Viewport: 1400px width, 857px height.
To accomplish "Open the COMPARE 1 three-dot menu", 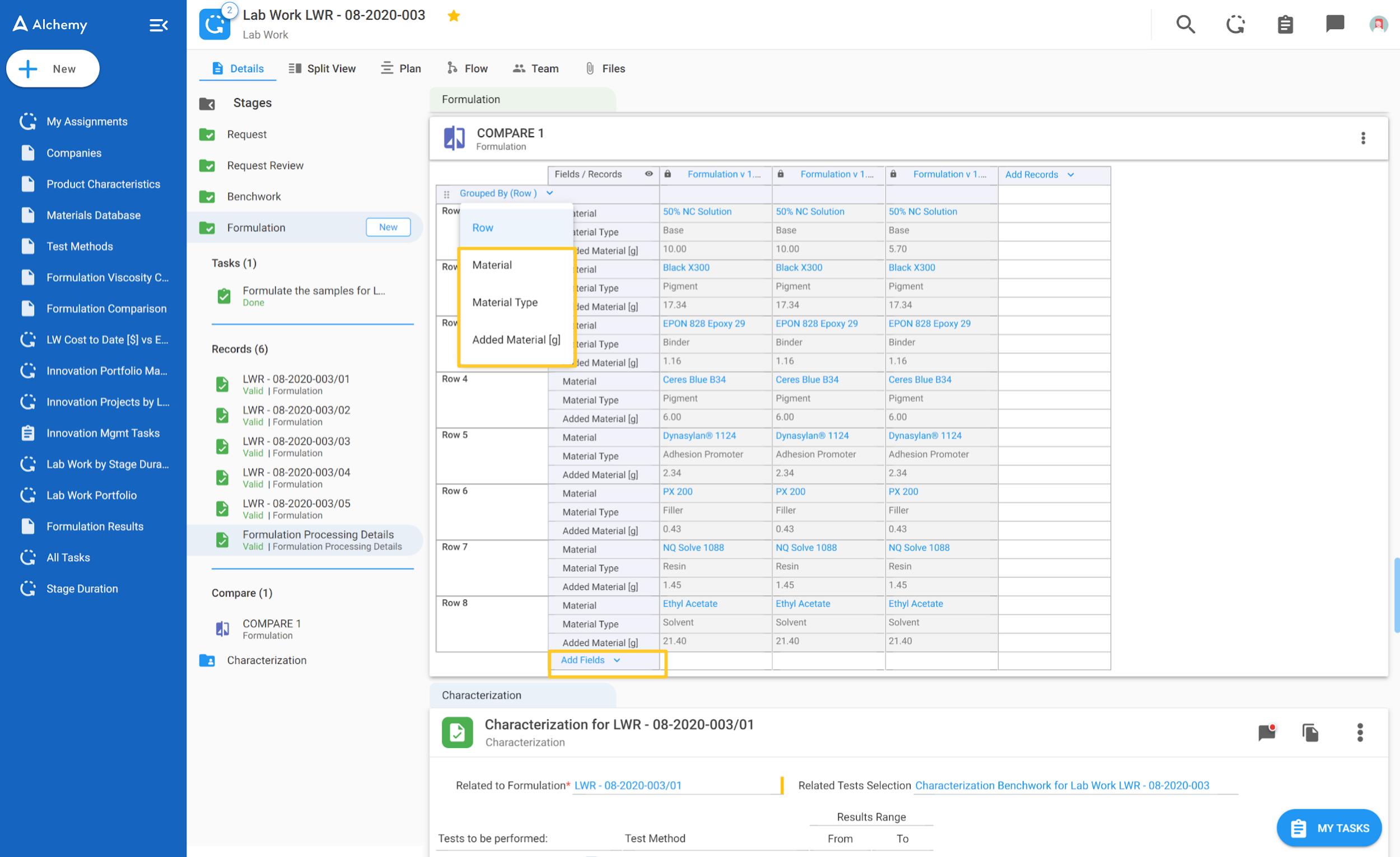I will click(1362, 138).
